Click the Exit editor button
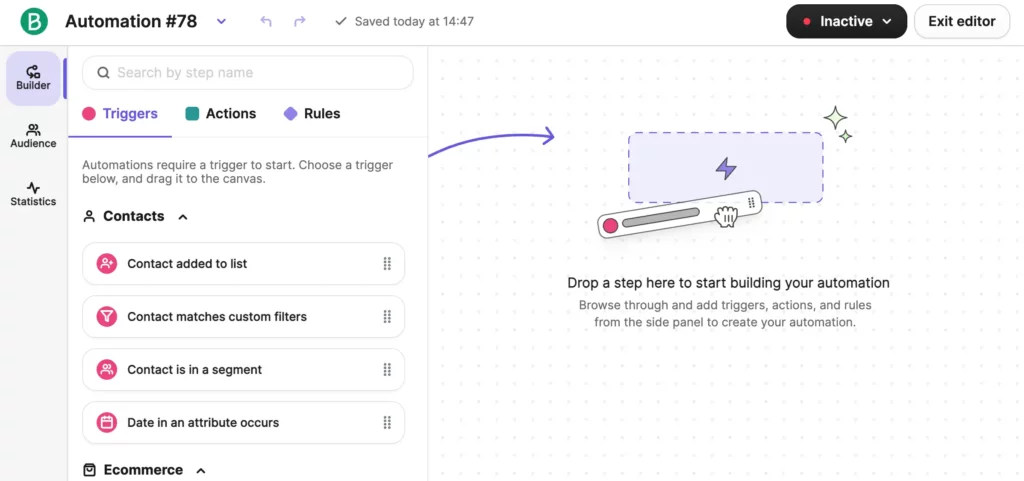The image size is (1024, 481). coord(961,21)
